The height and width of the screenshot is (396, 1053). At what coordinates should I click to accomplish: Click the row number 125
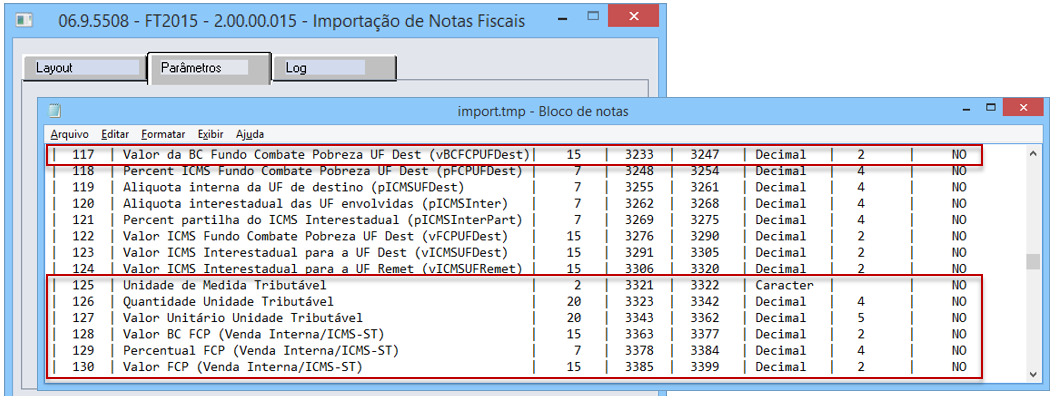83,285
